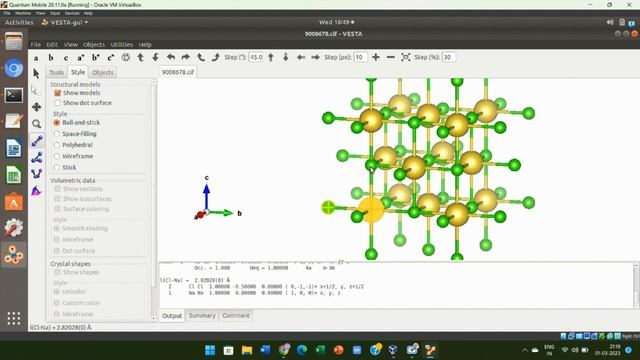Click the style panel vertical scrollbar
The height and width of the screenshot is (360, 640).
pos(153,200)
